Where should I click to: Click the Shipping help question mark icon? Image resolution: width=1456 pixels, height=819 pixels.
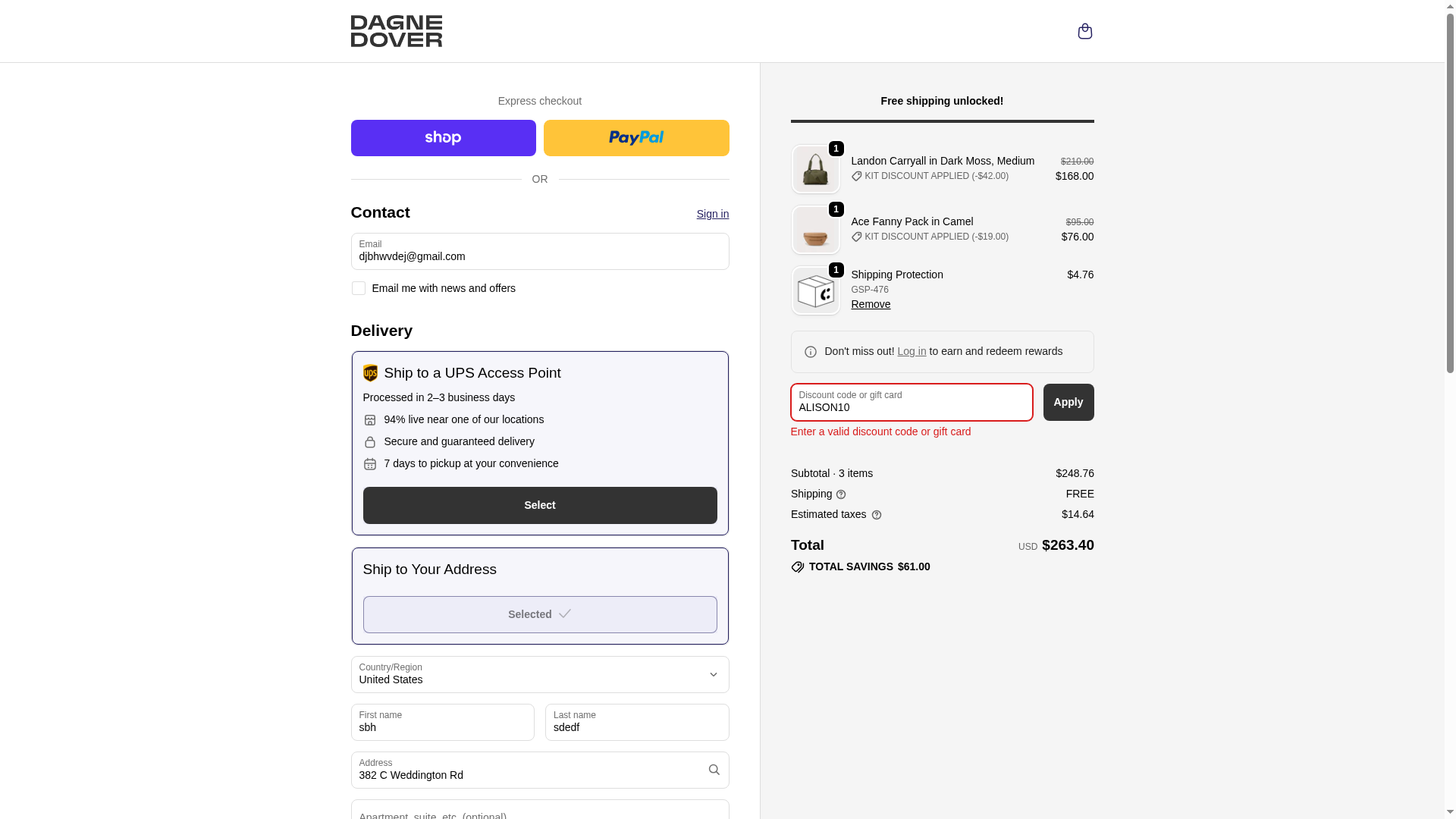click(841, 494)
